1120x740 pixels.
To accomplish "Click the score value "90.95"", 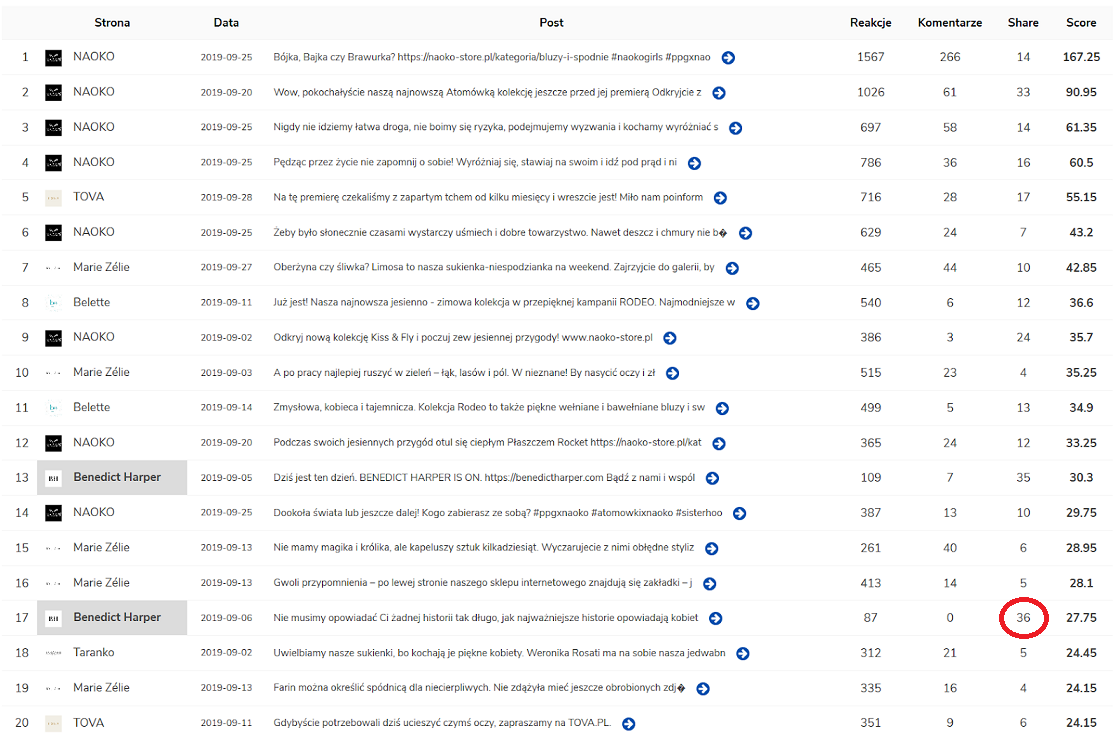I will [1081, 92].
